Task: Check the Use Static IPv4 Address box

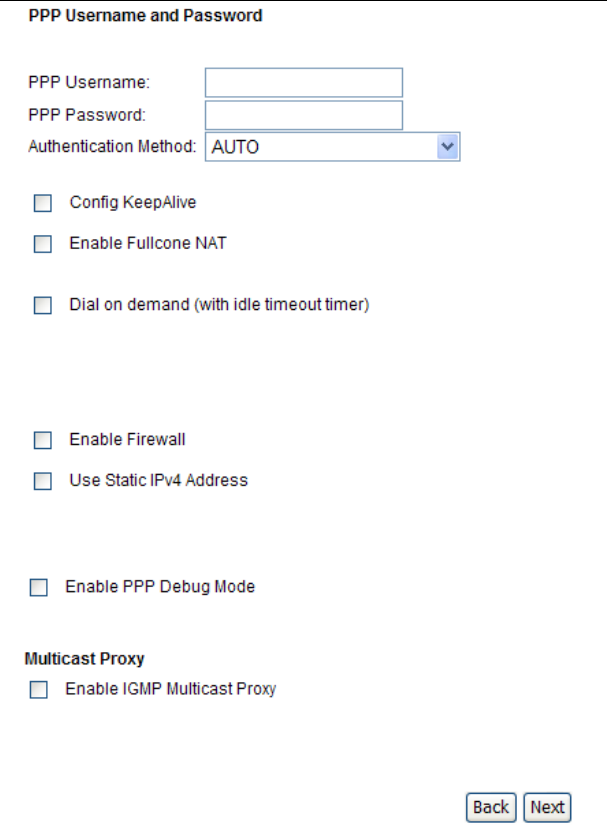Action: [x=42, y=481]
